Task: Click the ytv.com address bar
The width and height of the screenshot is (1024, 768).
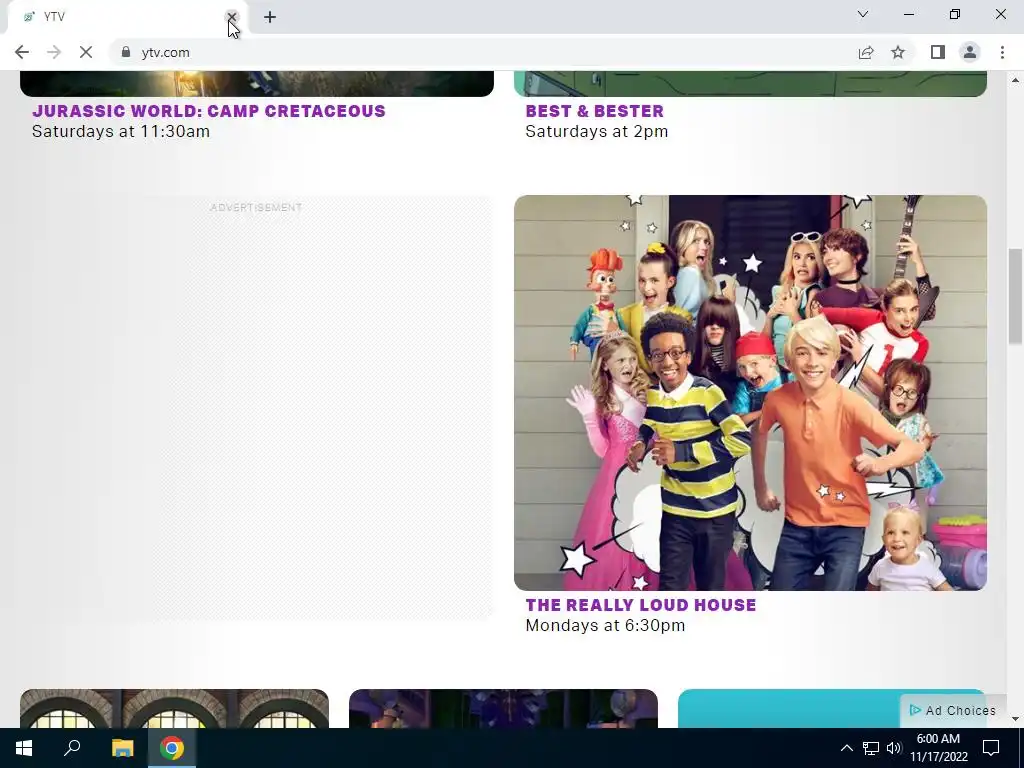Action: [x=483, y=52]
